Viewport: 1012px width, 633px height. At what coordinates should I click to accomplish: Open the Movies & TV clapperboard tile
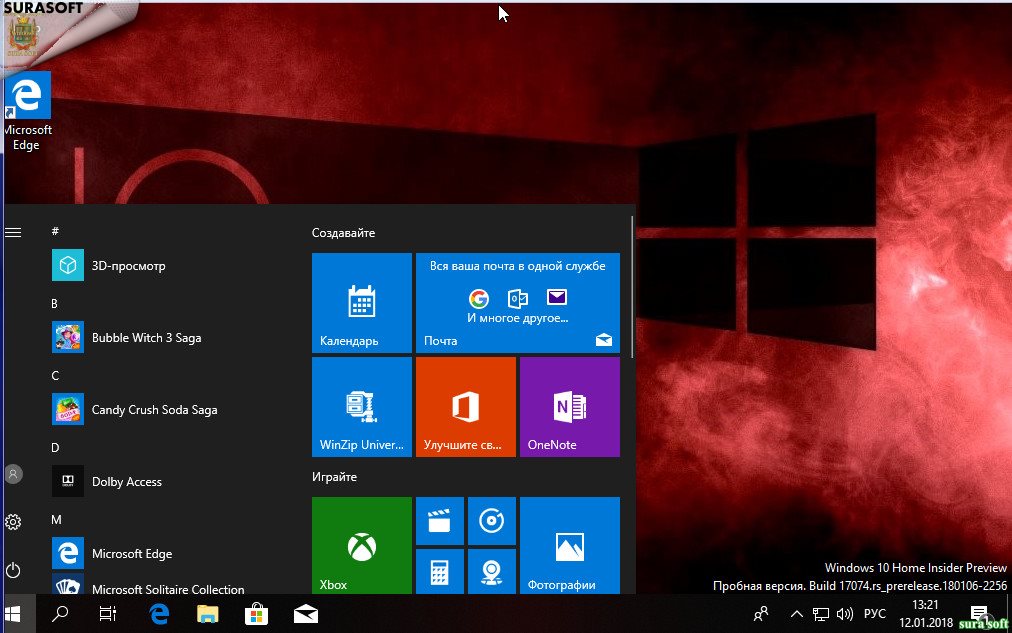click(439, 521)
